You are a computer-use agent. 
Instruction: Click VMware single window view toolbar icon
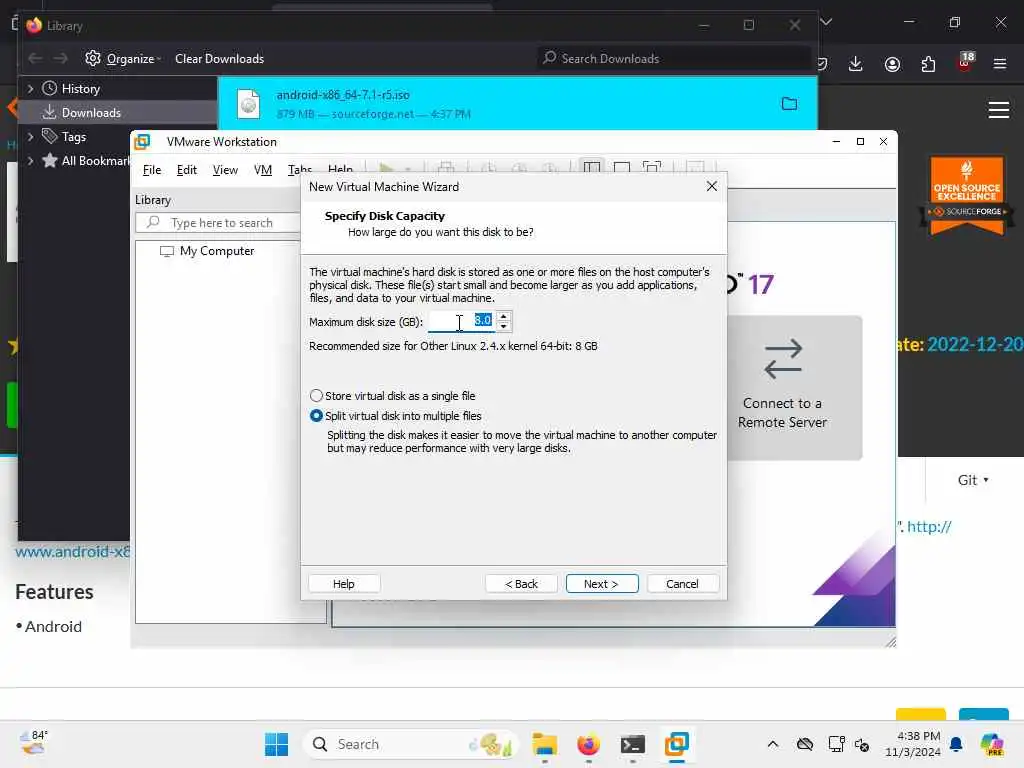coord(622,168)
